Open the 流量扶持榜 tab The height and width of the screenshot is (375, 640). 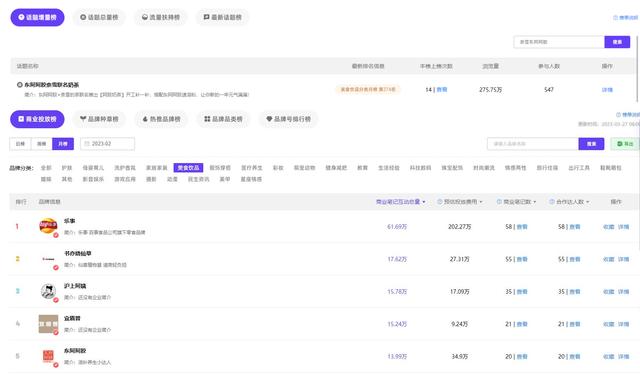pos(161,18)
